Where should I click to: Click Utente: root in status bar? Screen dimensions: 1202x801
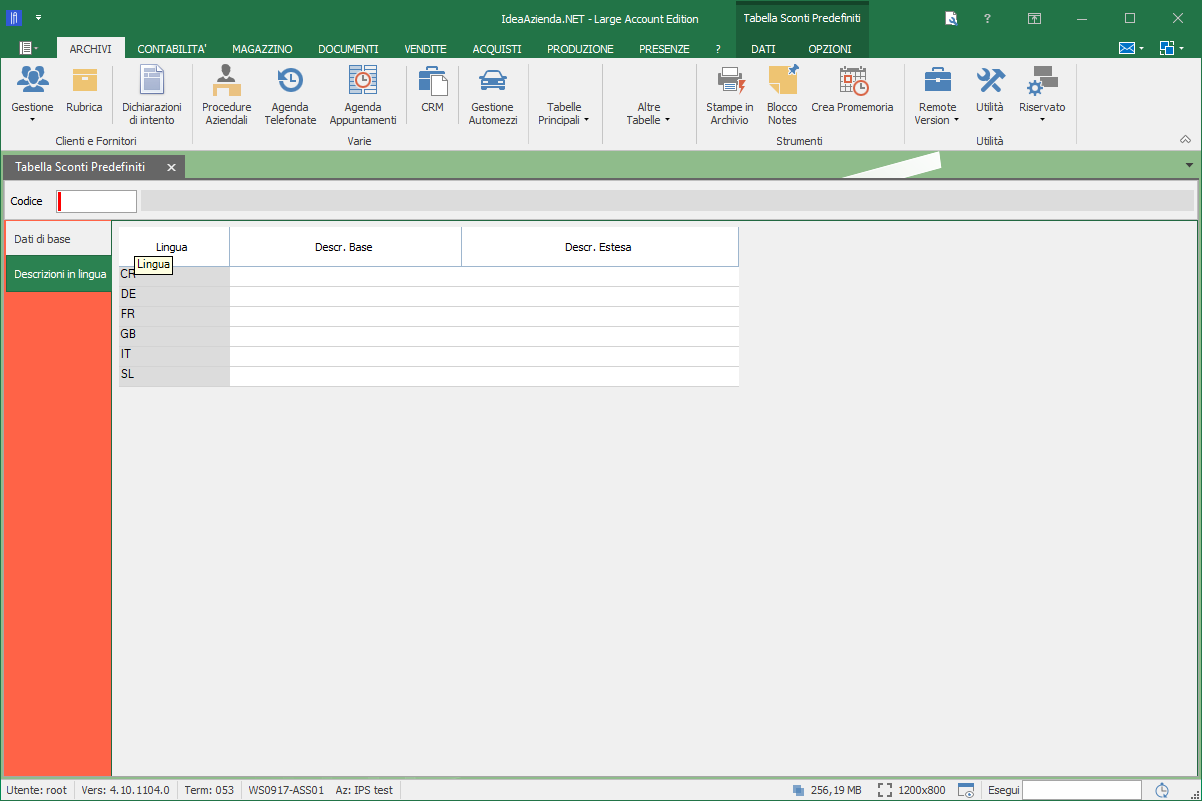click(x=37, y=790)
